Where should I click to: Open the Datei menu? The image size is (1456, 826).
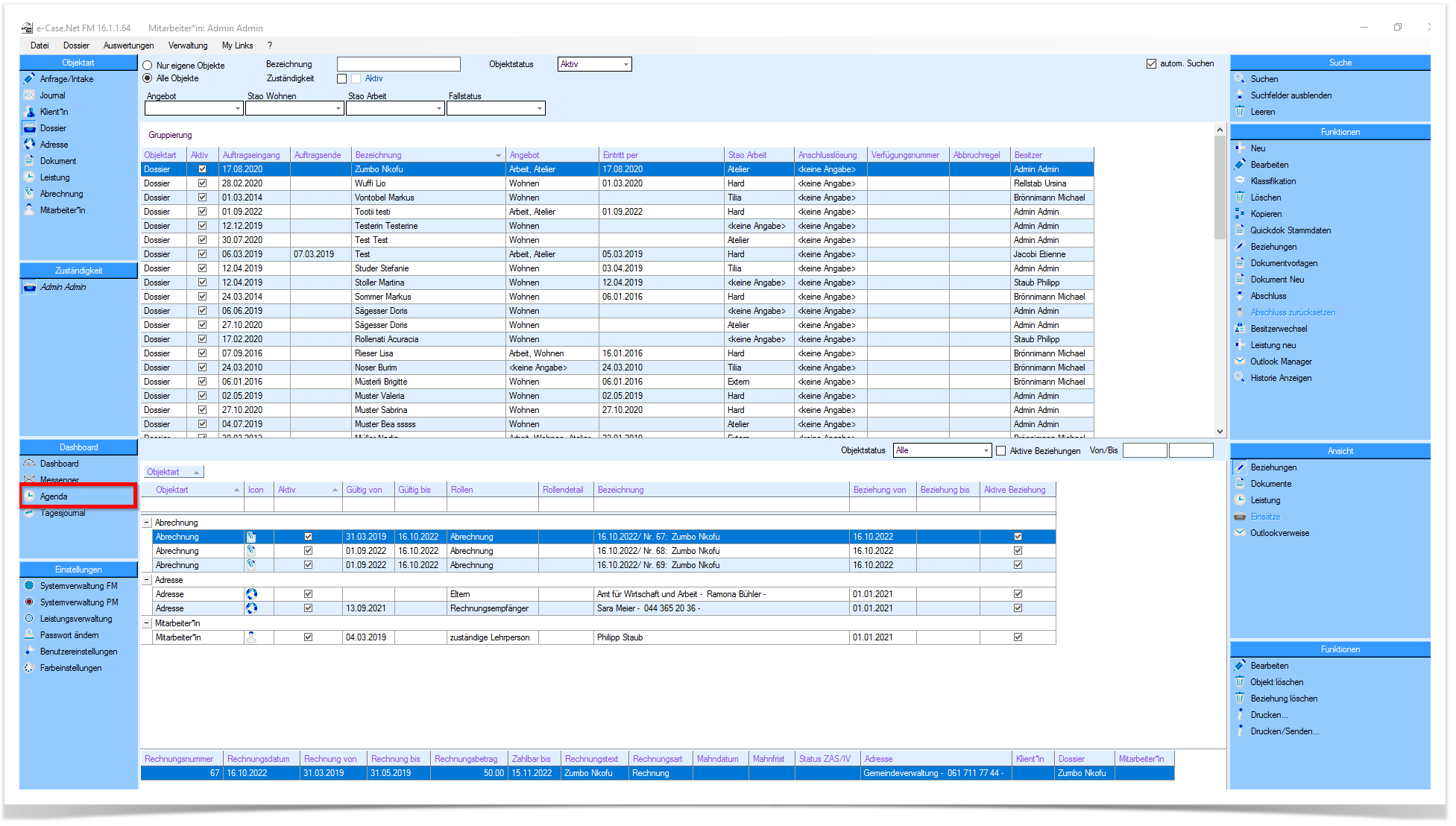40,45
